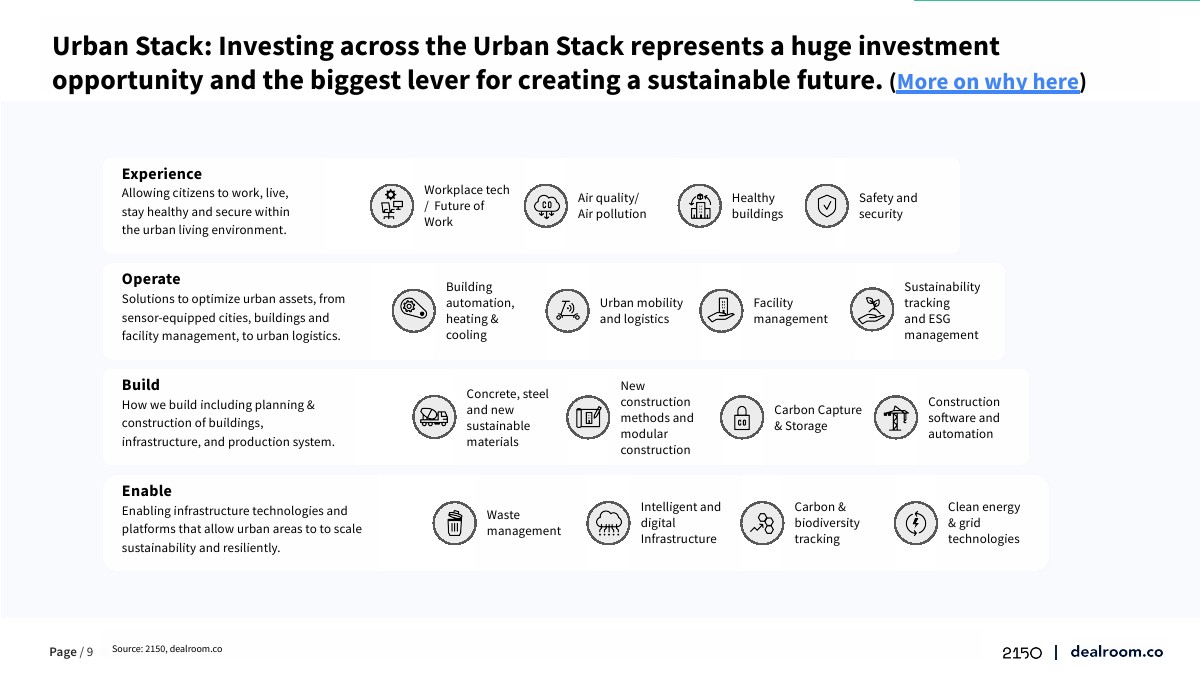Click the Carbon & biodiversity tracking icon
Viewport: 1200px width, 675px height.
[763, 523]
